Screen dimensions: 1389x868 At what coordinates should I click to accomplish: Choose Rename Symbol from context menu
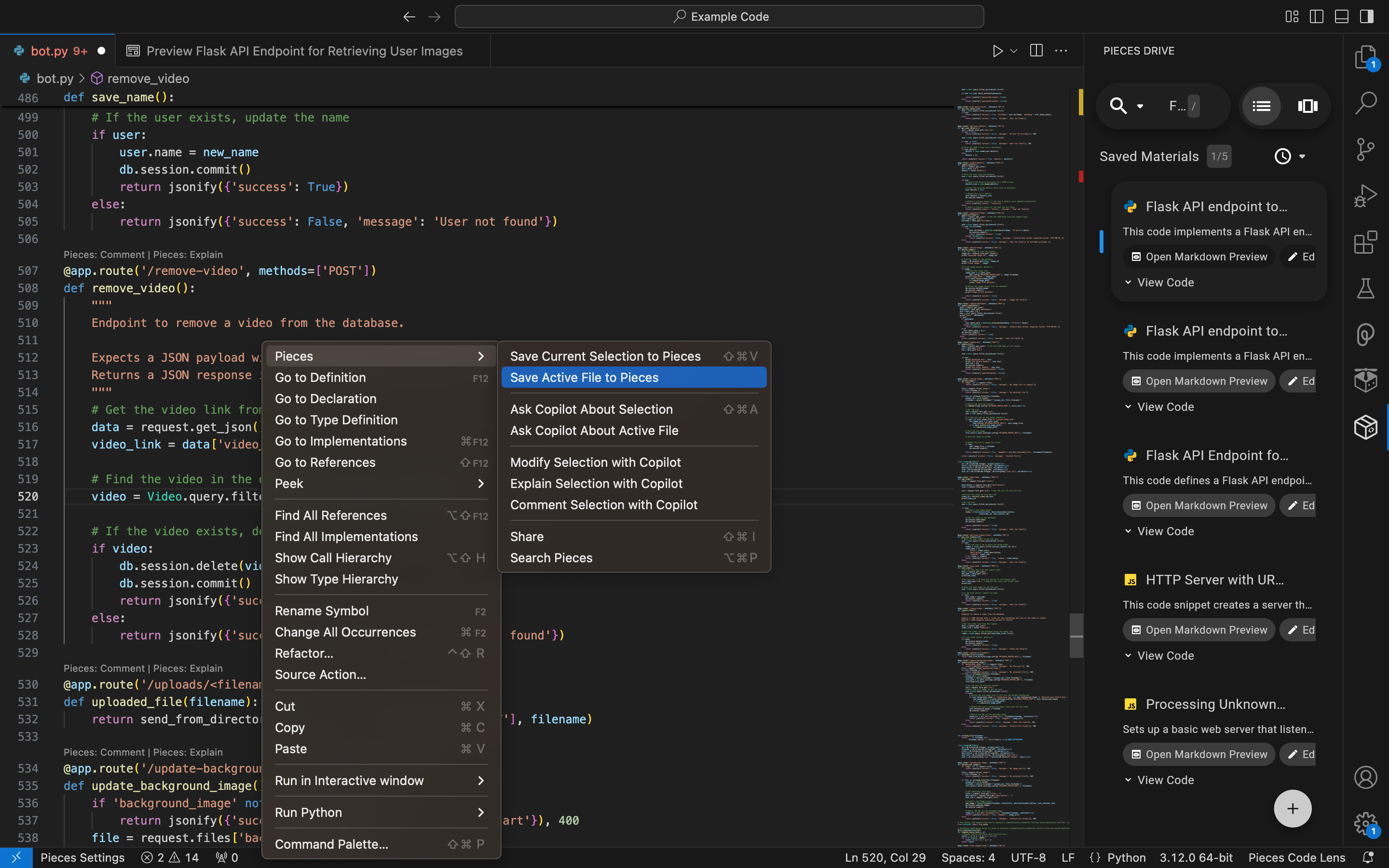[381, 611]
